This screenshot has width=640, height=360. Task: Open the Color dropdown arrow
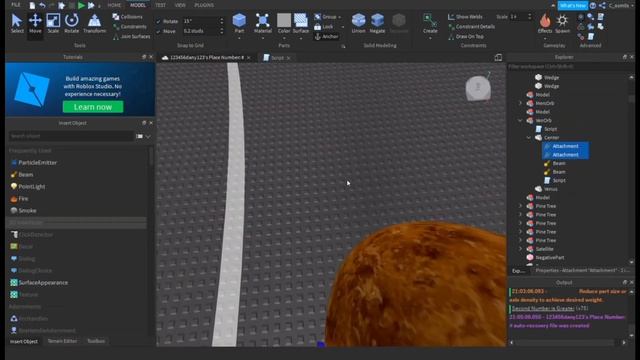(x=284, y=38)
